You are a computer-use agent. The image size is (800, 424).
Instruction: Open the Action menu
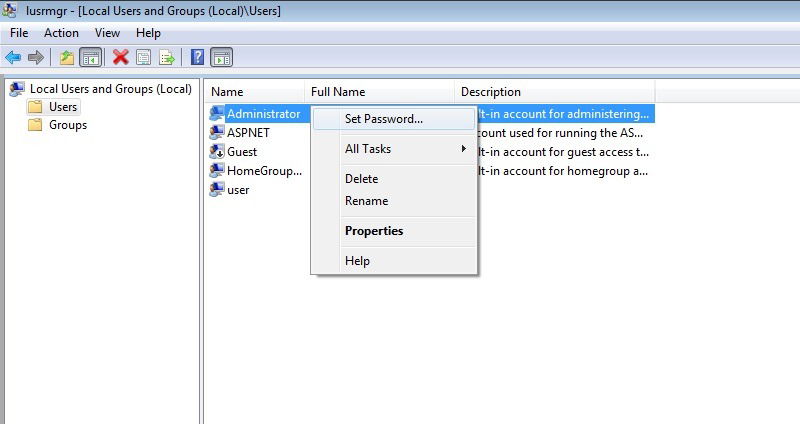tap(61, 33)
